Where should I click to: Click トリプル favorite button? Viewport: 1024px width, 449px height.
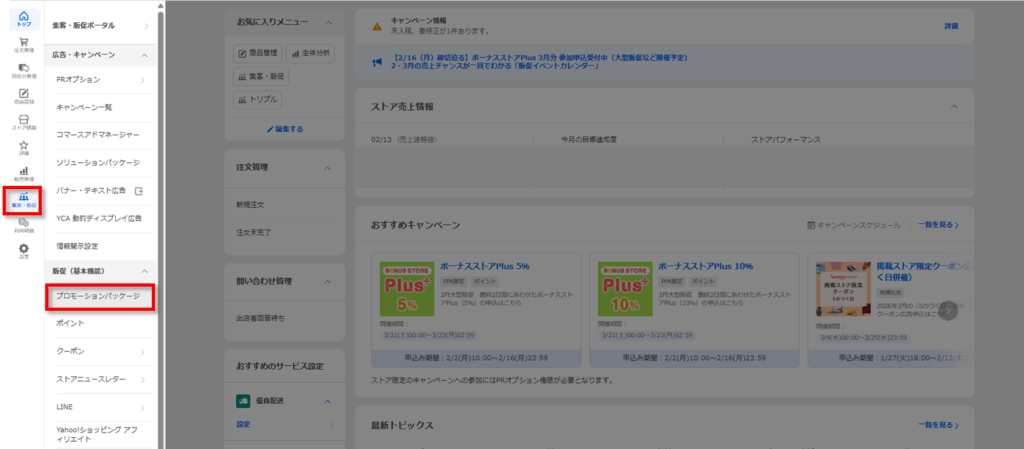(x=257, y=99)
